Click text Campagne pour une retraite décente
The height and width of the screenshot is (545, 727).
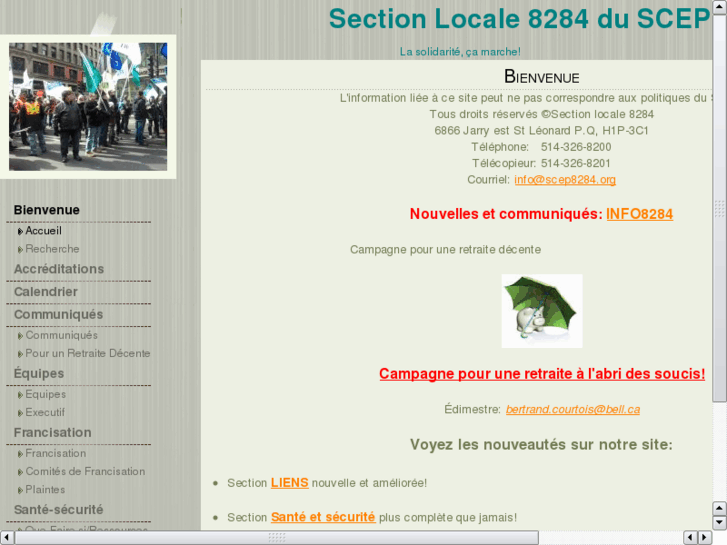[x=445, y=250]
